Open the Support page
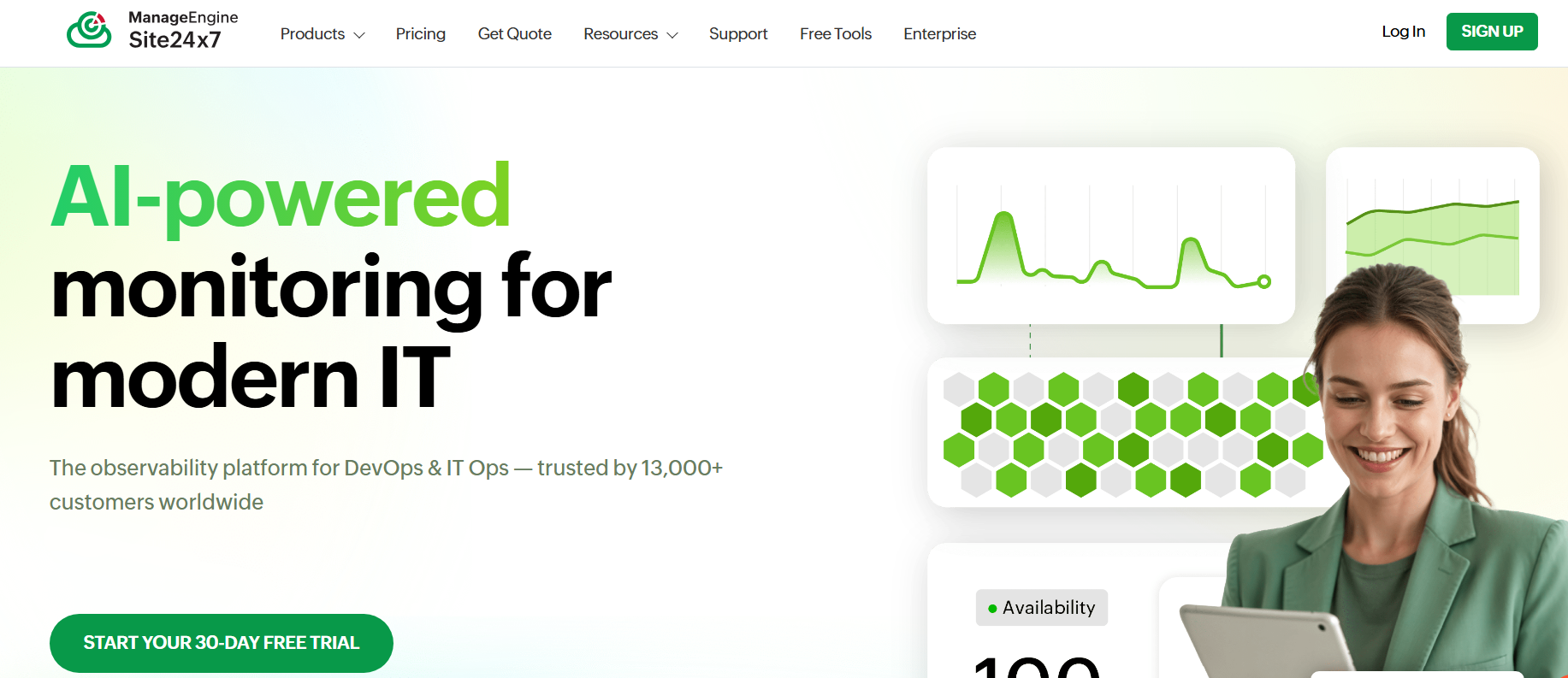 coord(738,34)
